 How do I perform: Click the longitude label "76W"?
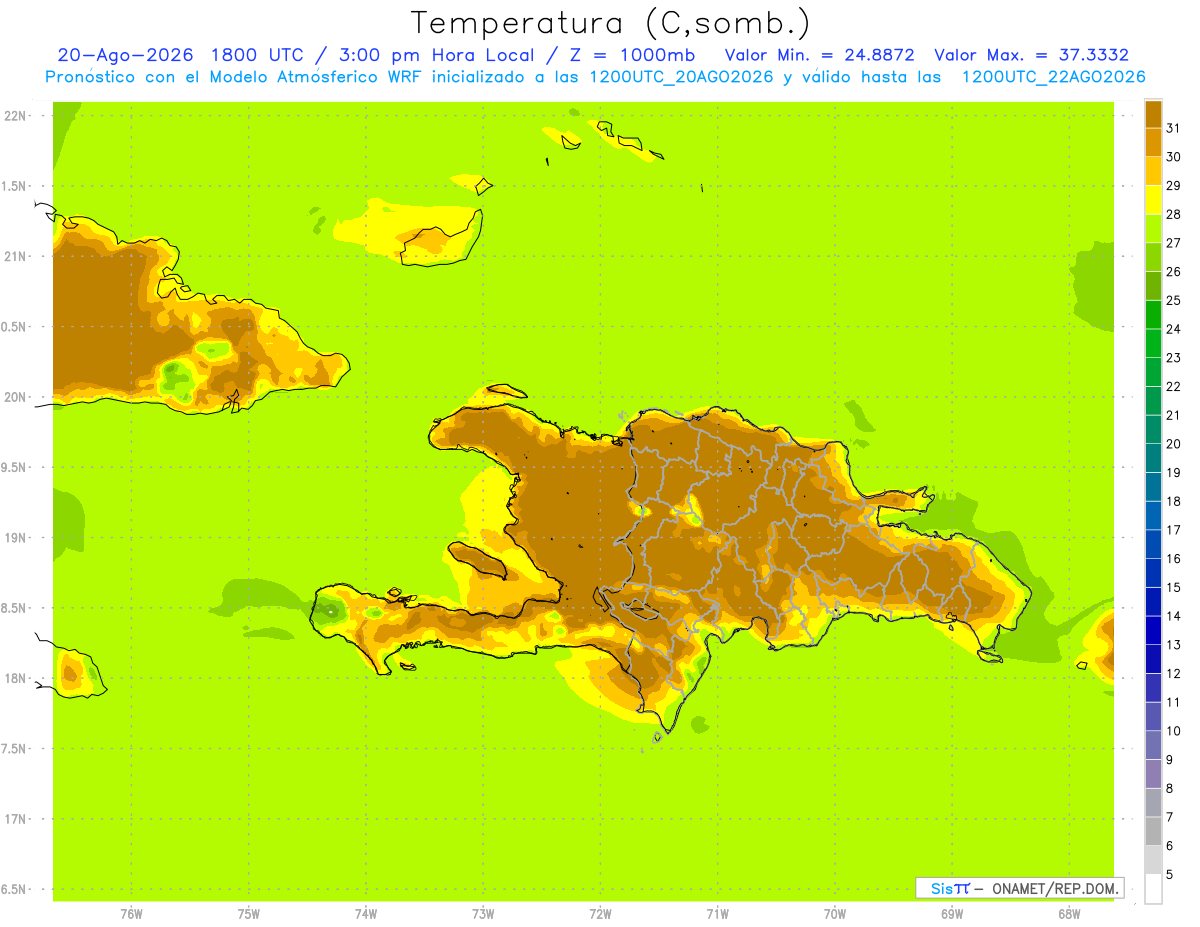pos(131,914)
